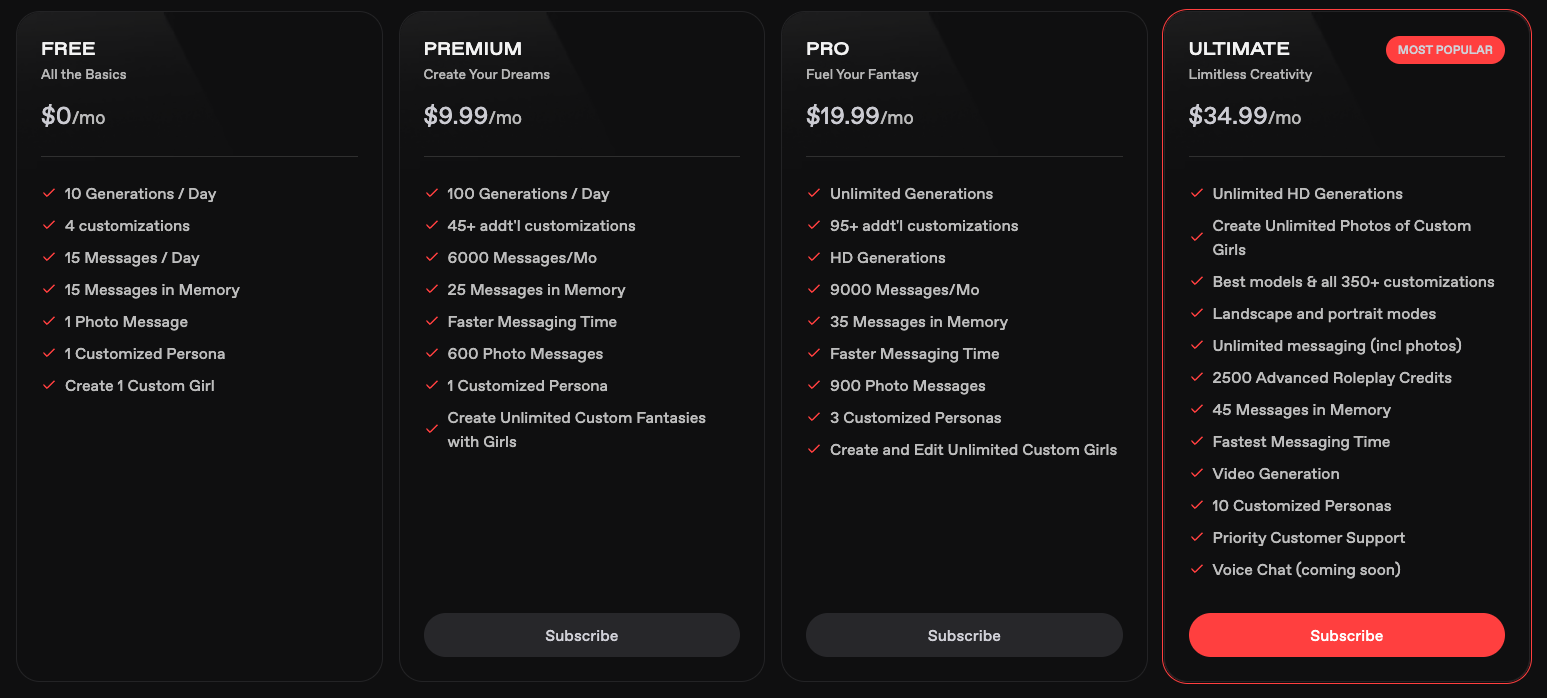Click checkmark next to Faster Messaging Time in Premium
The image size is (1547, 698).
click(432, 321)
